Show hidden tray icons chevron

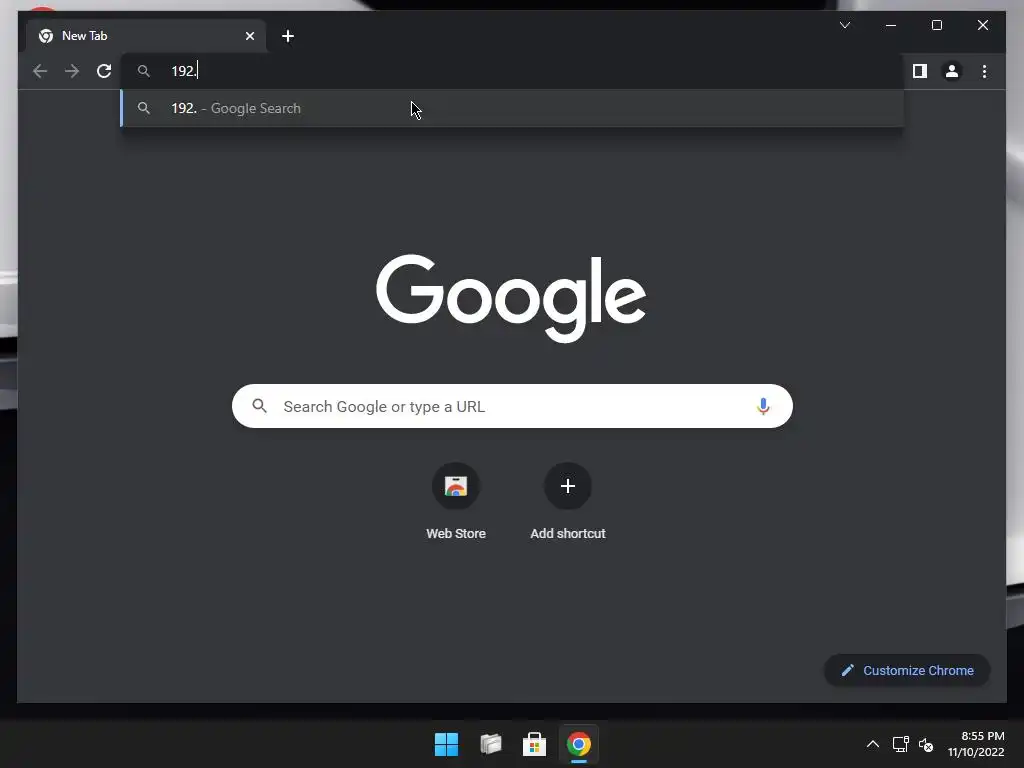pyautogui.click(x=872, y=744)
